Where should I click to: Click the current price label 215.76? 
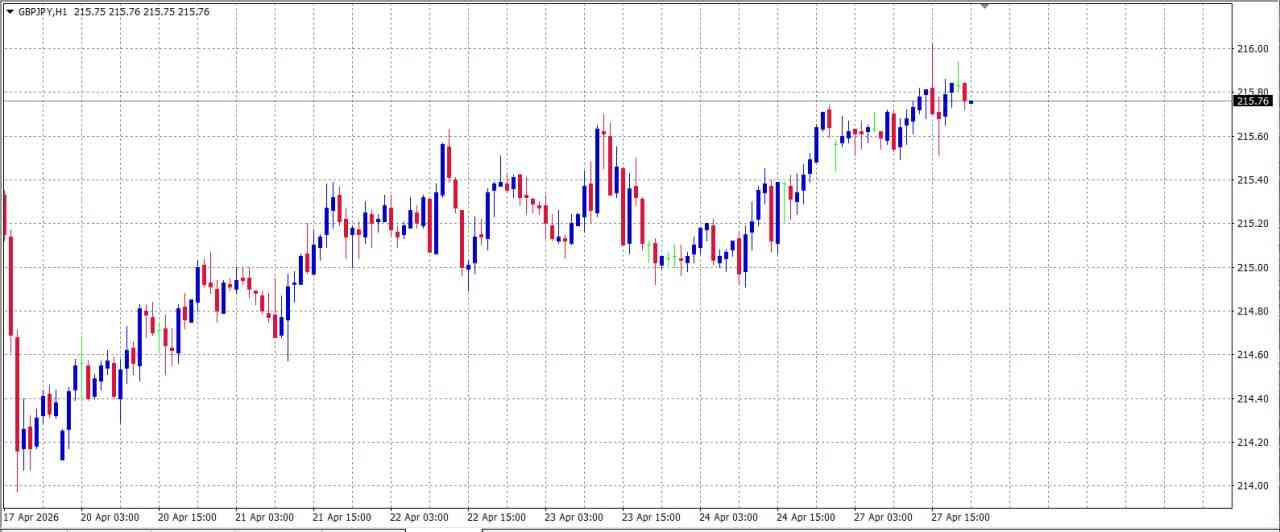coord(1253,101)
